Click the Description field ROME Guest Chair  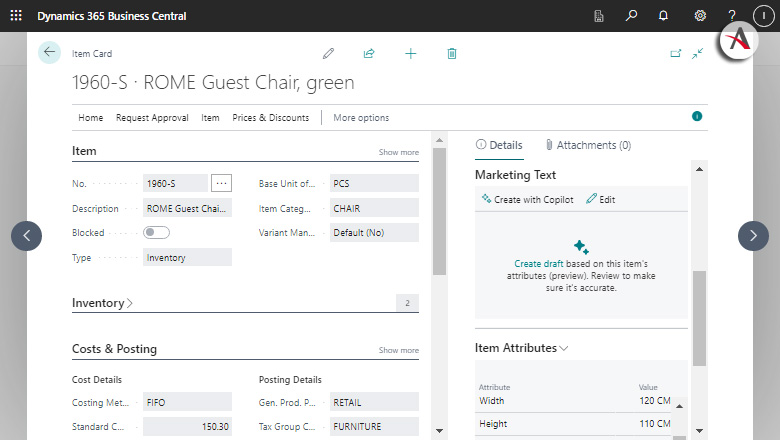[x=187, y=208]
